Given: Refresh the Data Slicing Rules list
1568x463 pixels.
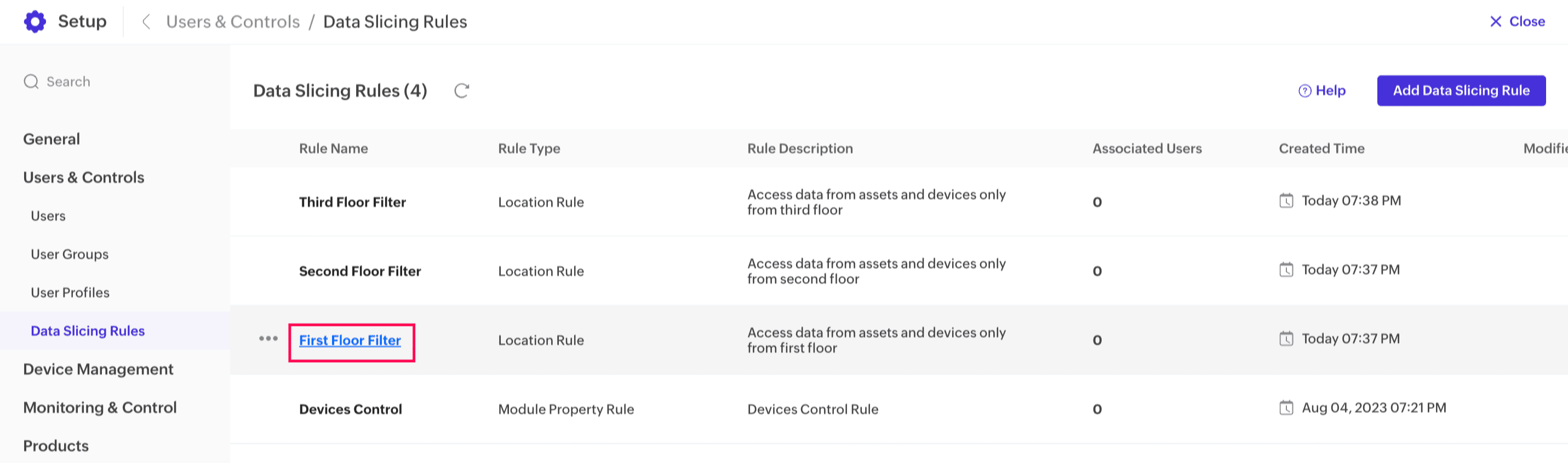Looking at the screenshot, I should coord(461,90).
